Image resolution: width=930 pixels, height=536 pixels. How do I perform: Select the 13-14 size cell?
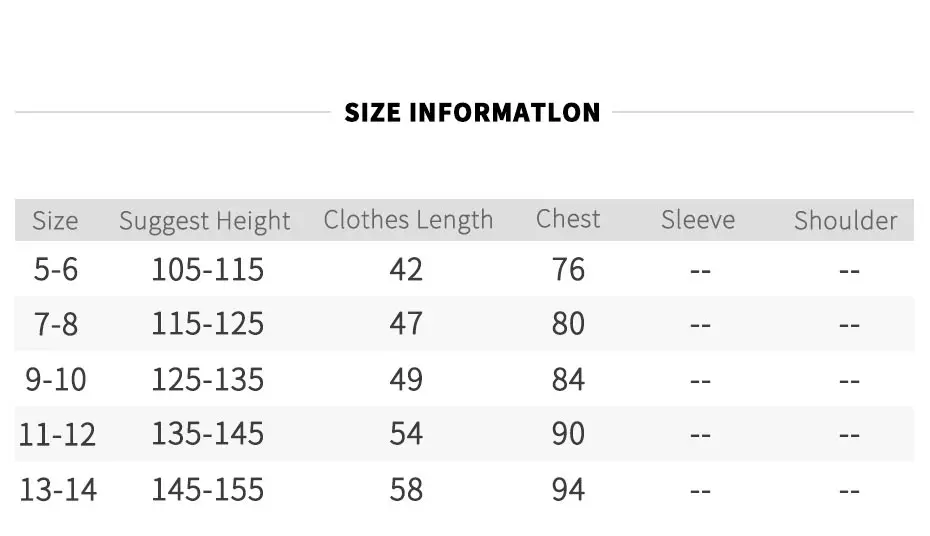58,490
